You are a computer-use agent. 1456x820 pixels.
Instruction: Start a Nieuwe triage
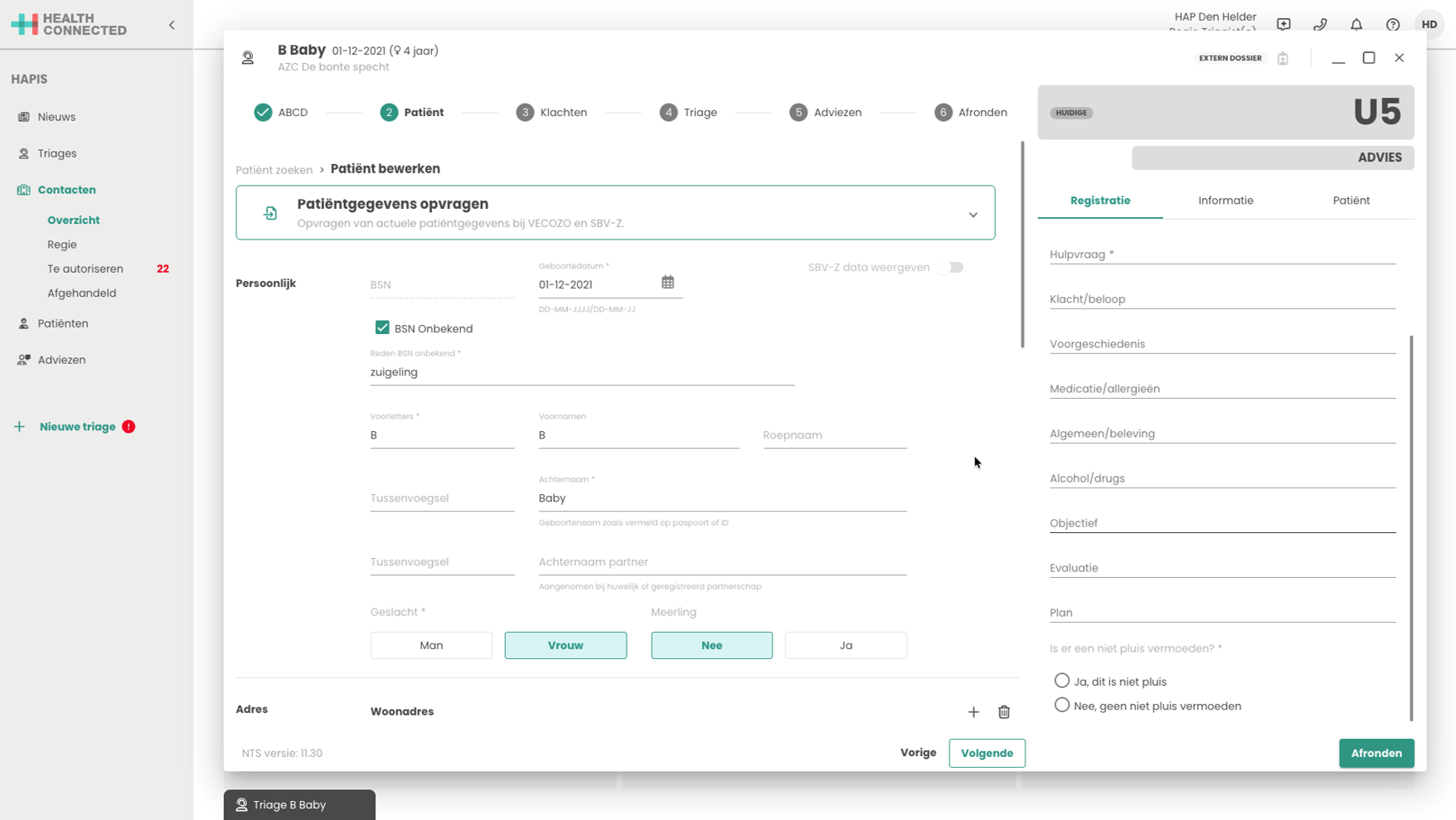(77, 427)
